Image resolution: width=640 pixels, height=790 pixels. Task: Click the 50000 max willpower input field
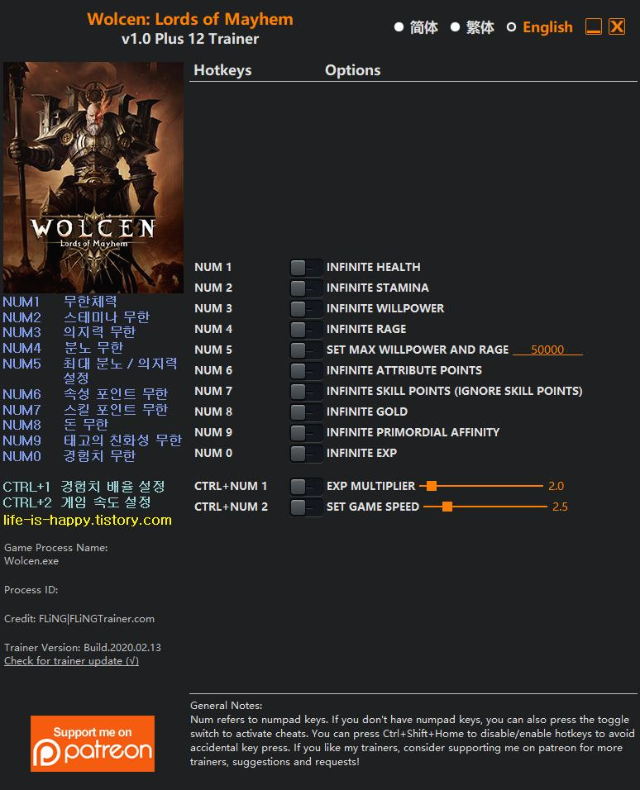coord(548,350)
